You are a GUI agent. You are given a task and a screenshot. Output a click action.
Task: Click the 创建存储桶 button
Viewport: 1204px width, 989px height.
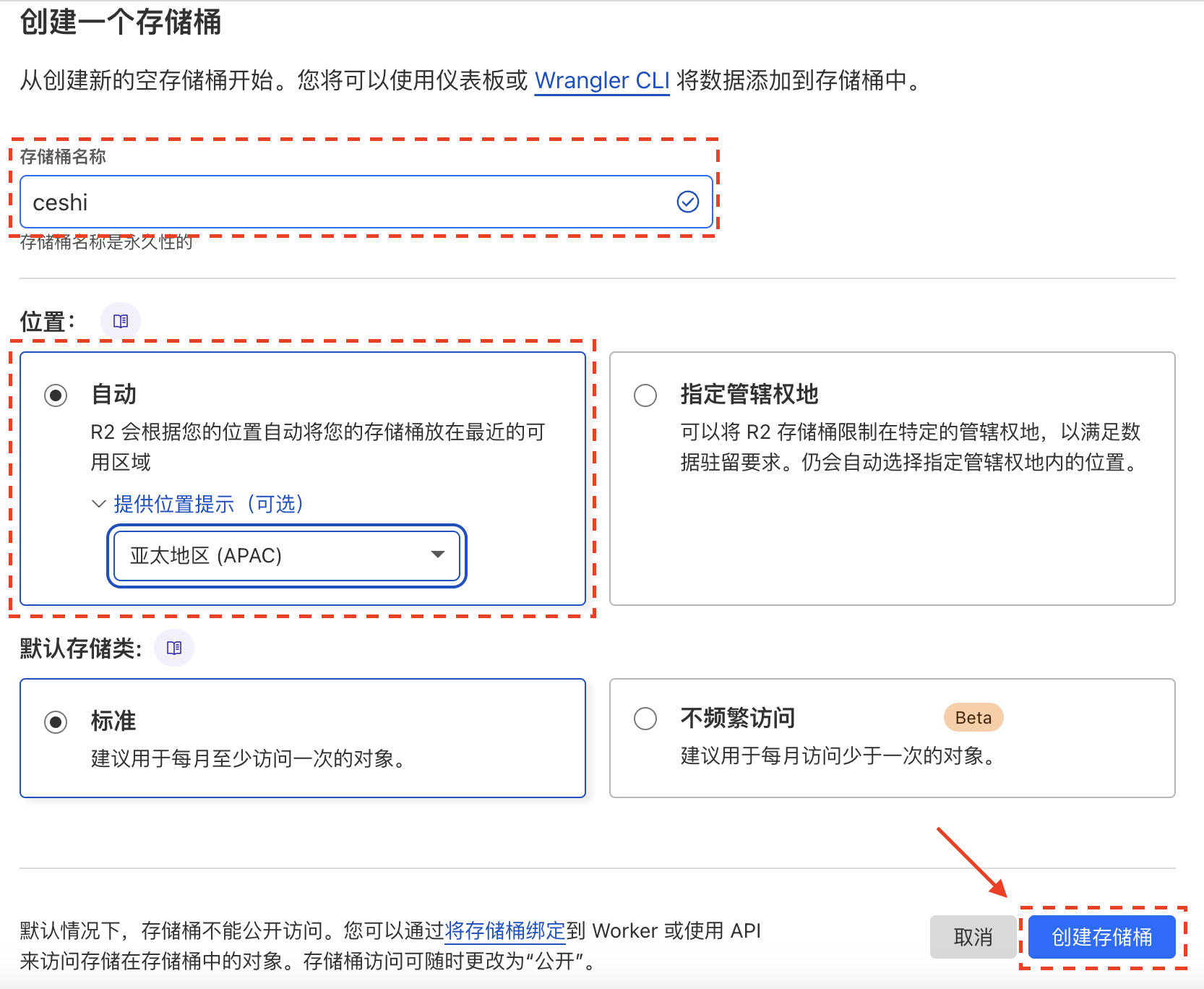[1102, 937]
